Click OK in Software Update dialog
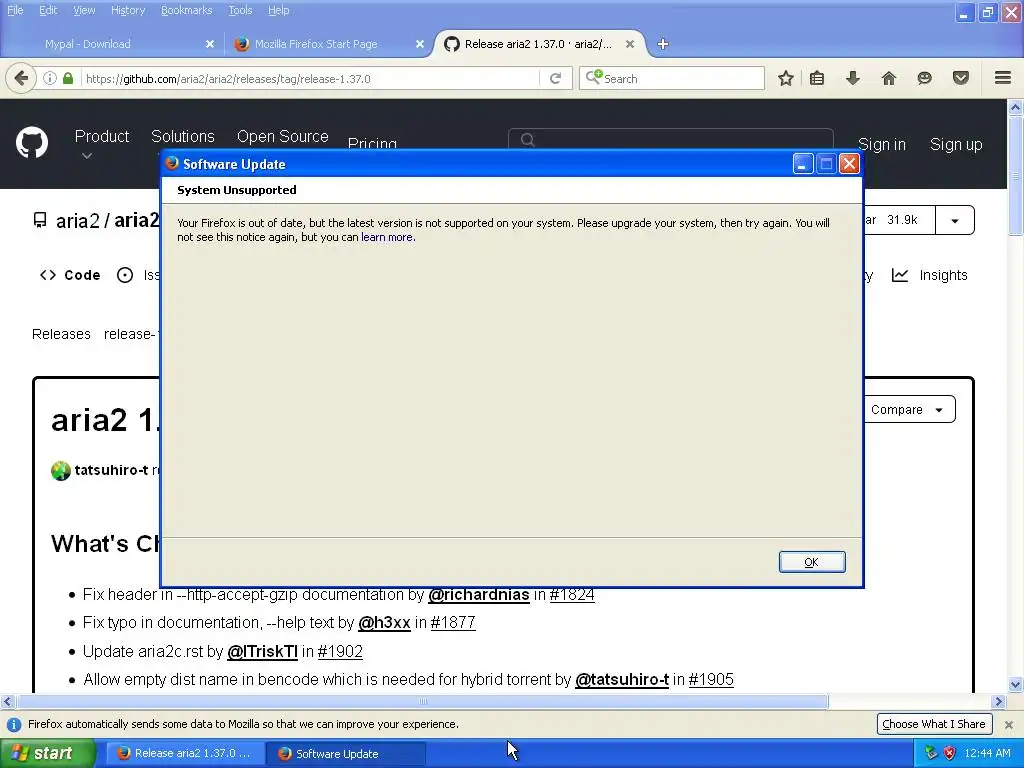 tap(812, 562)
